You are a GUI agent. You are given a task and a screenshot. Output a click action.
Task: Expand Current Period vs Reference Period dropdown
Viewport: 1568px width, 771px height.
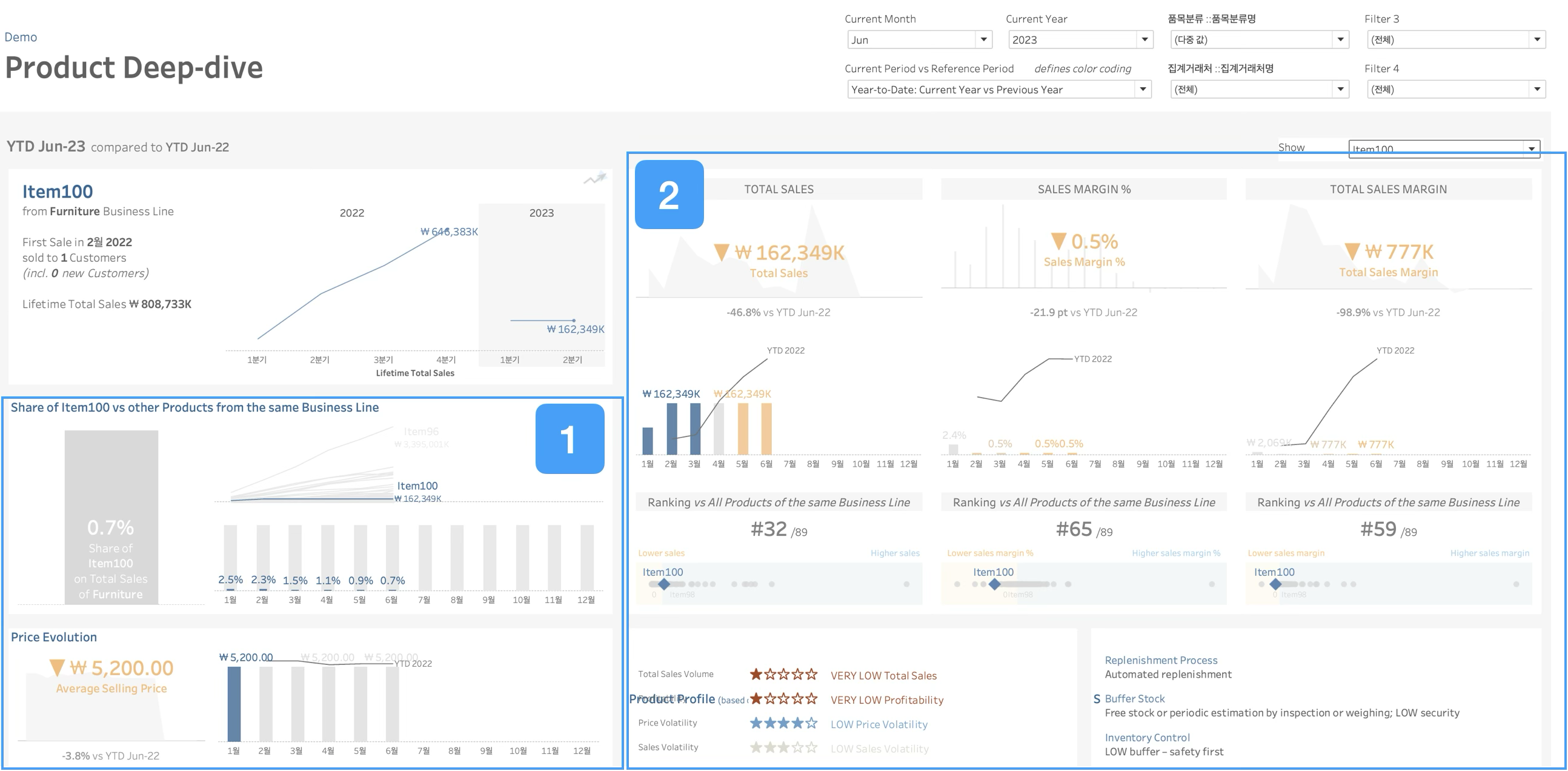coord(1143,90)
